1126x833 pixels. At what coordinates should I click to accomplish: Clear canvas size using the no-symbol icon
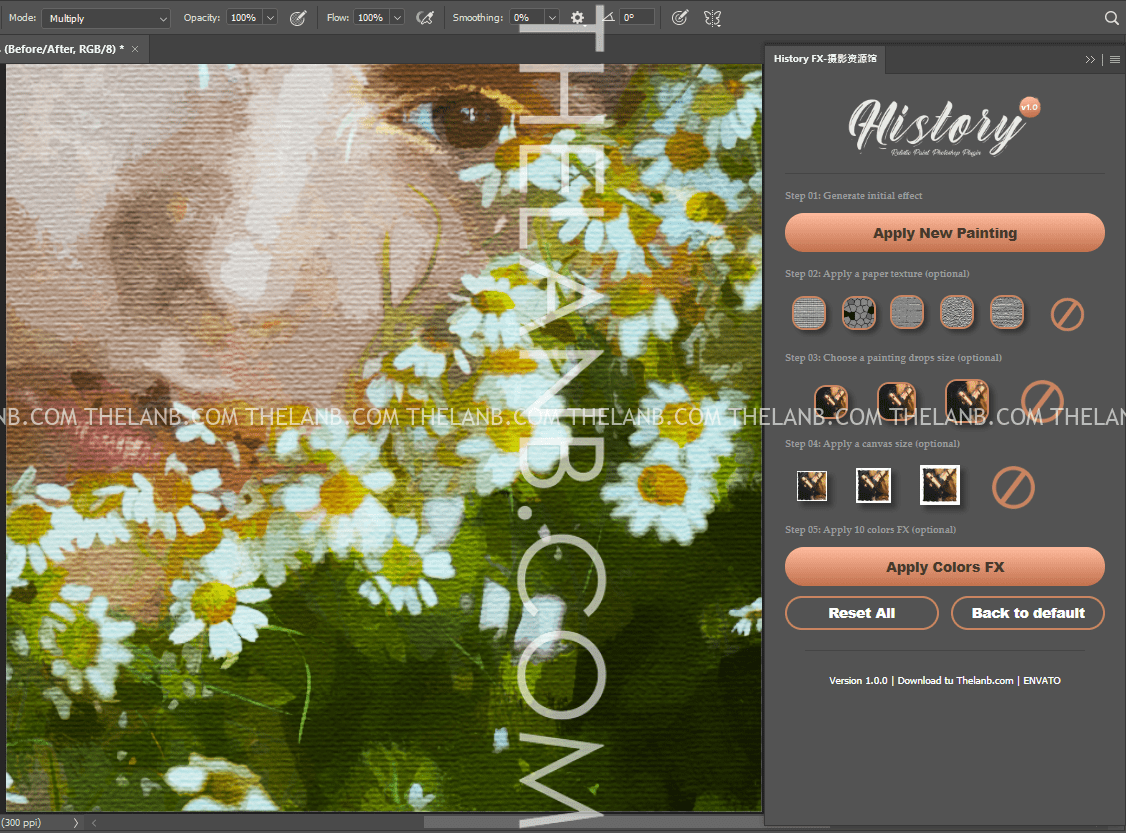1013,487
